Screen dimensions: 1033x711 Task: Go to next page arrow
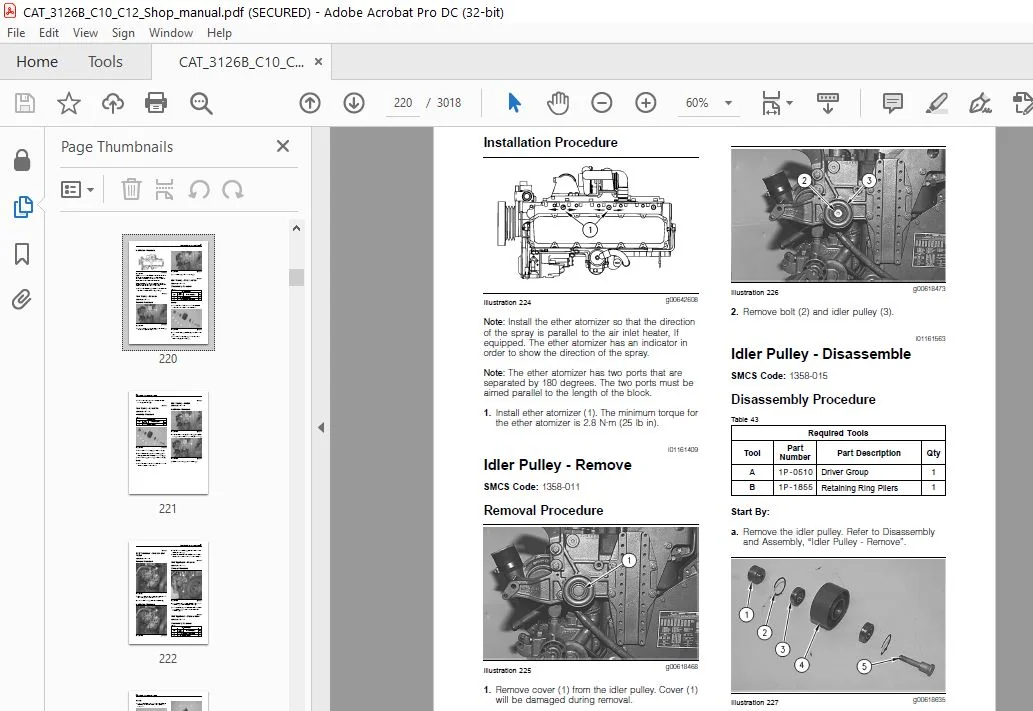click(354, 103)
